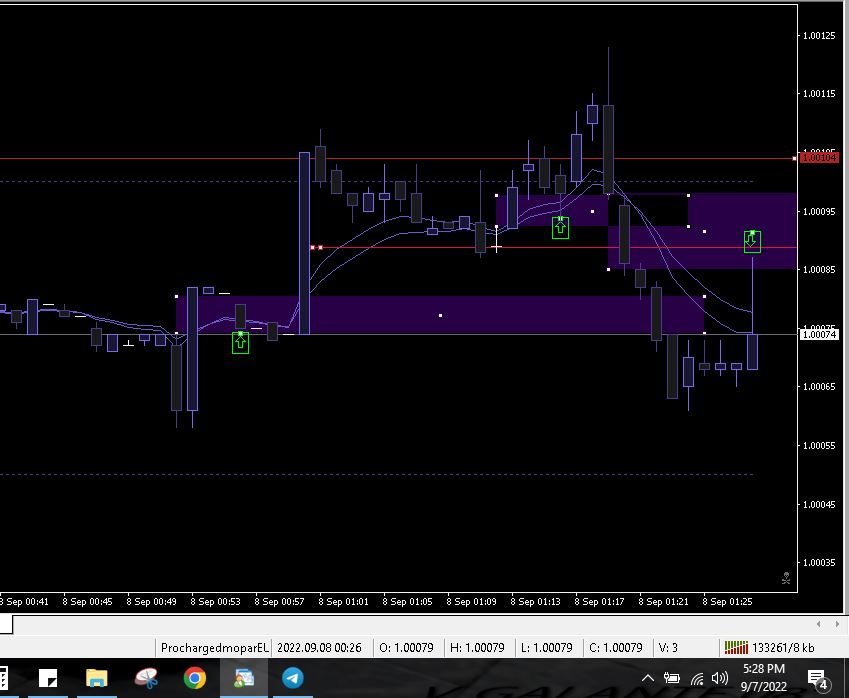Open File Explorer from the taskbar

pyautogui.click(x=97, y=678)
